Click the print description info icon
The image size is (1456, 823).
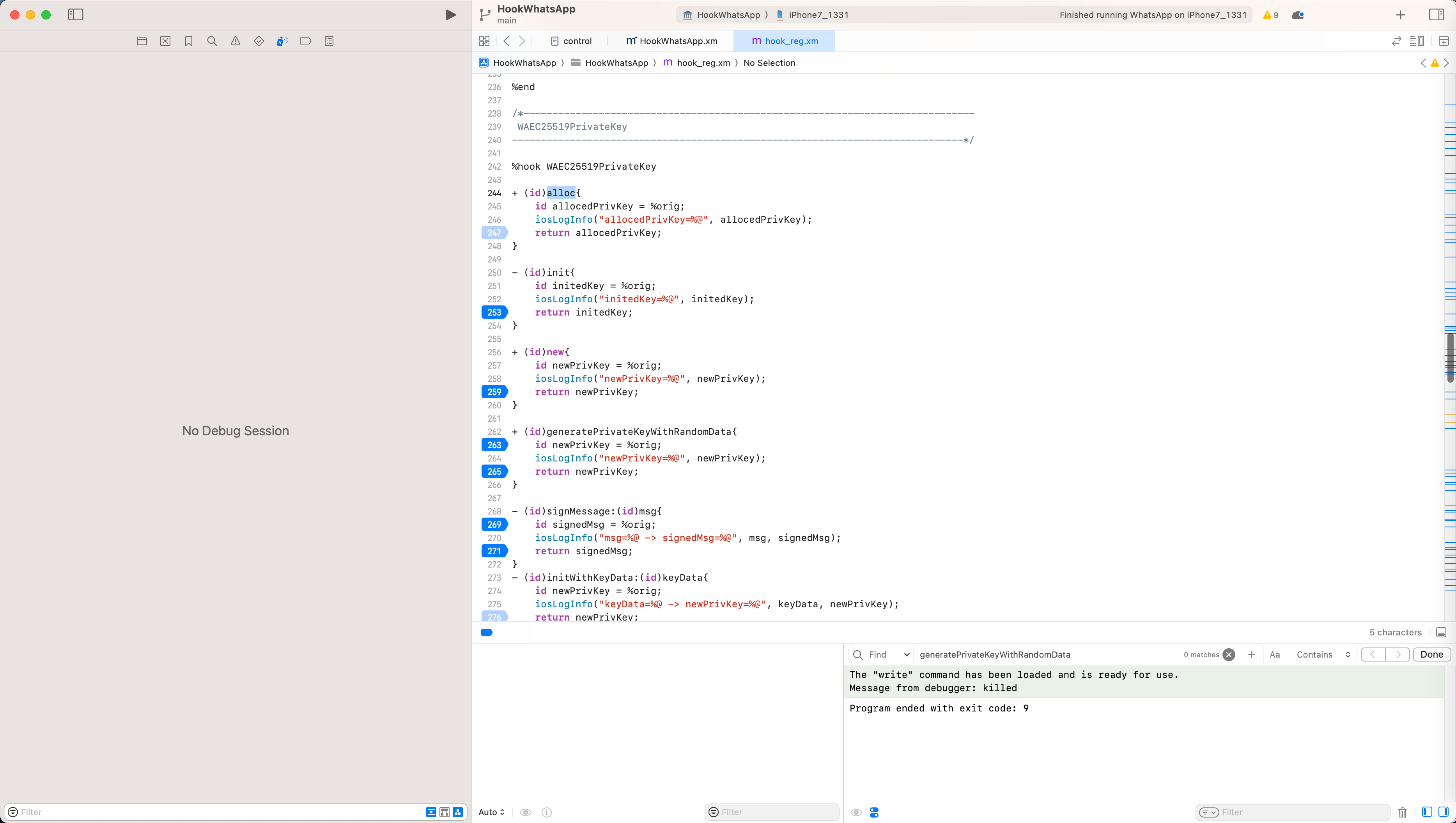tap(547, 812)
